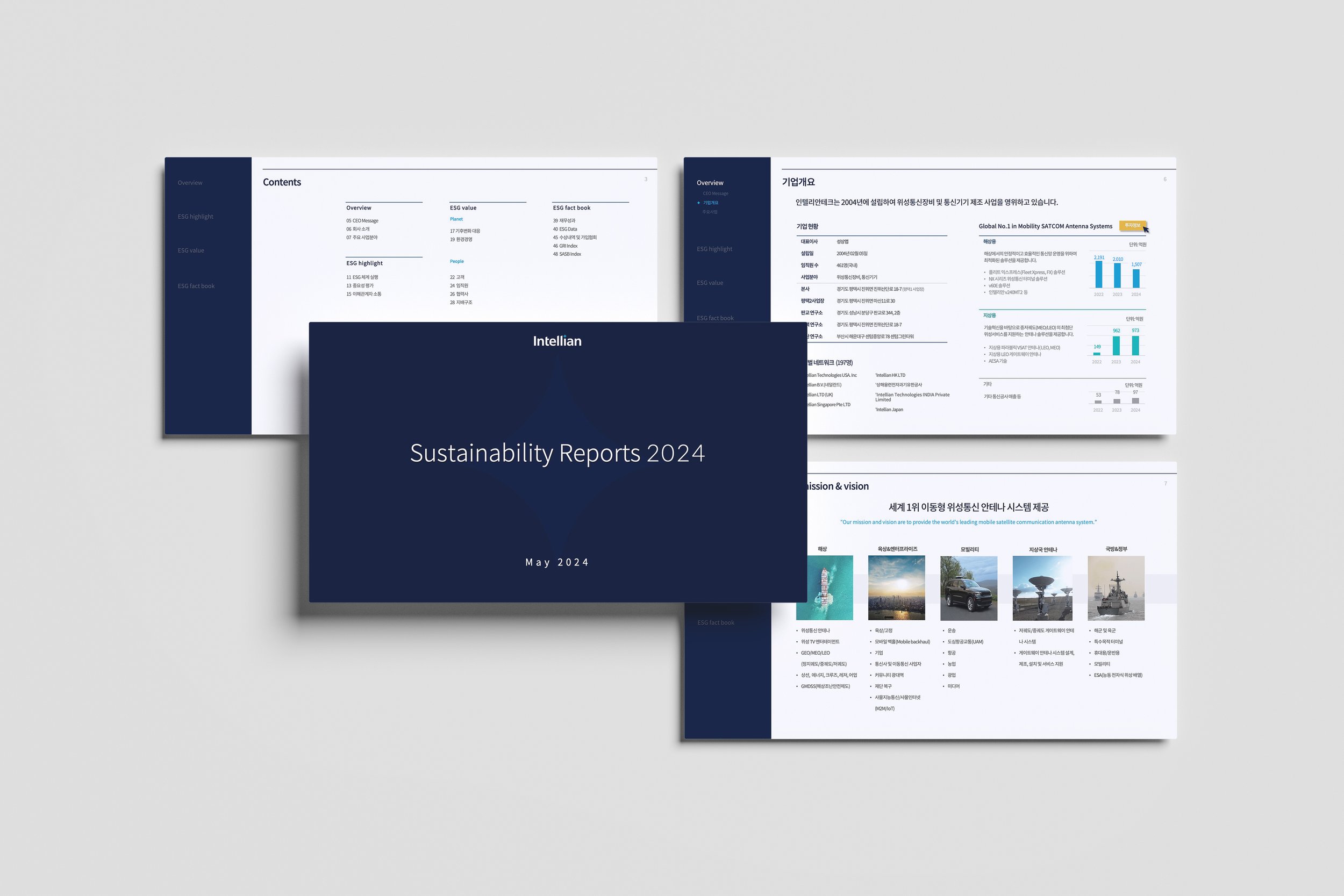Click the 임직원 수 461명 row
The width and height of the screenshot is (1344, 896).
coord(871,266)
